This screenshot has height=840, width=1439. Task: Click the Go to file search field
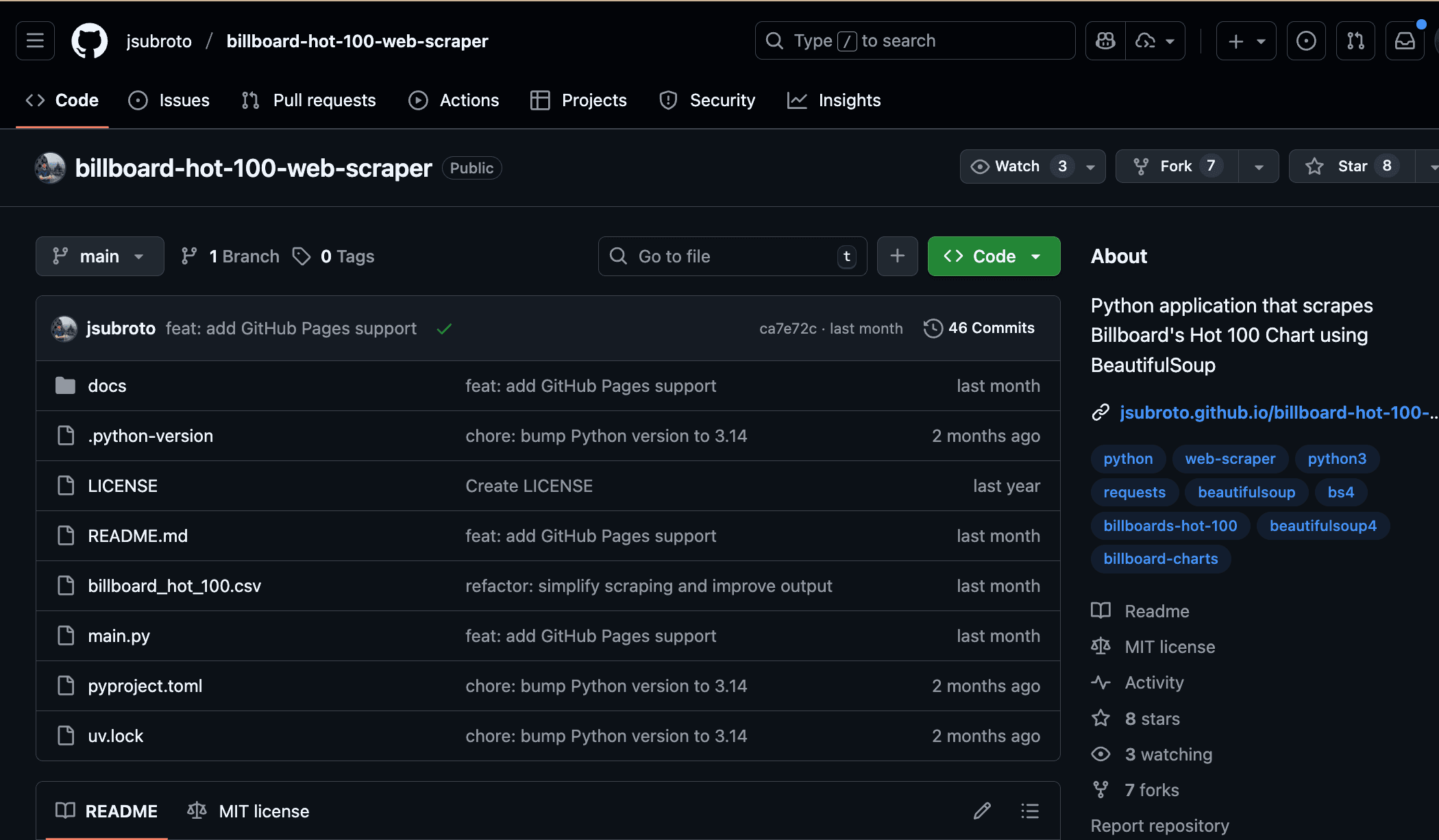coord(732,256)
